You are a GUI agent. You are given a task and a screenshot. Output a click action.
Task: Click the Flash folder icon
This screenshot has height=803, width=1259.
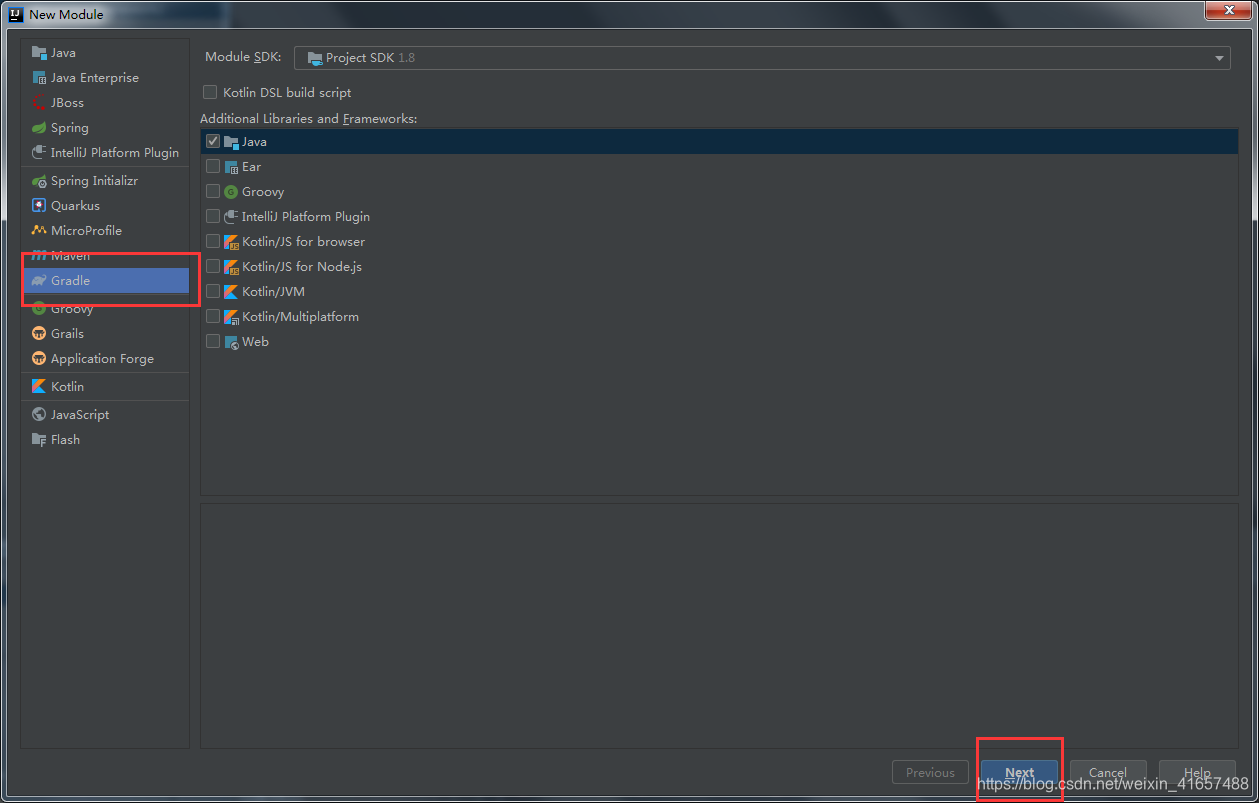click(x=39, y=440)
